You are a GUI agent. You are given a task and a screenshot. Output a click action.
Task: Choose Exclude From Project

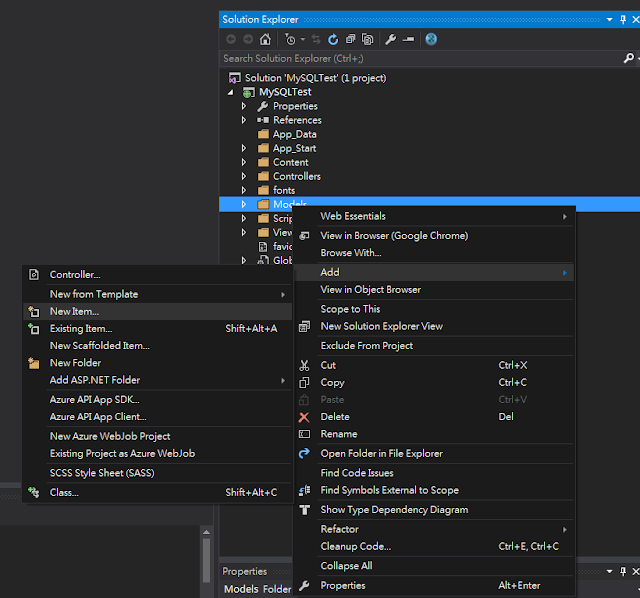(x=433, y=346)
